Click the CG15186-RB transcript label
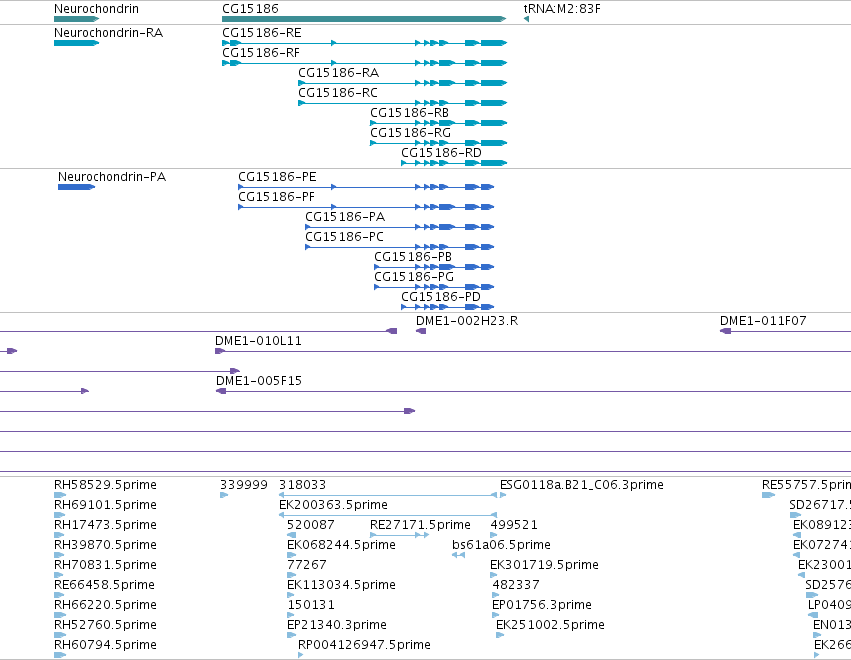851x660 pixels. click(x=409, y=113)
